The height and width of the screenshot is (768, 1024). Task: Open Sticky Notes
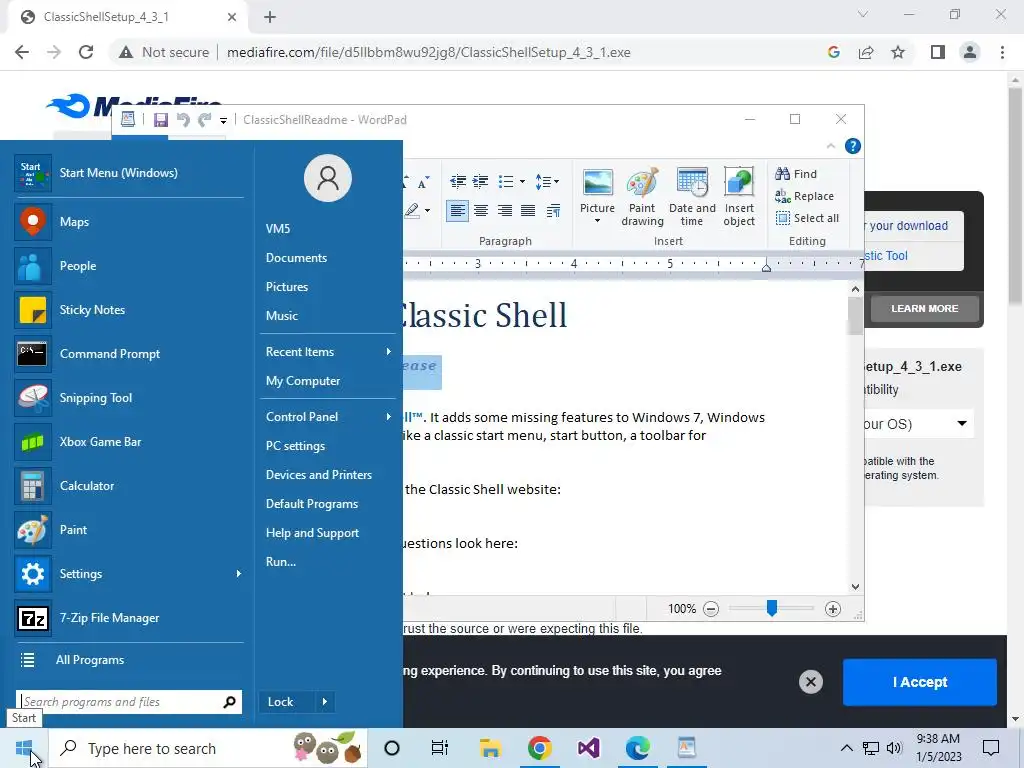pyautogui.click(x=129, y=310)
